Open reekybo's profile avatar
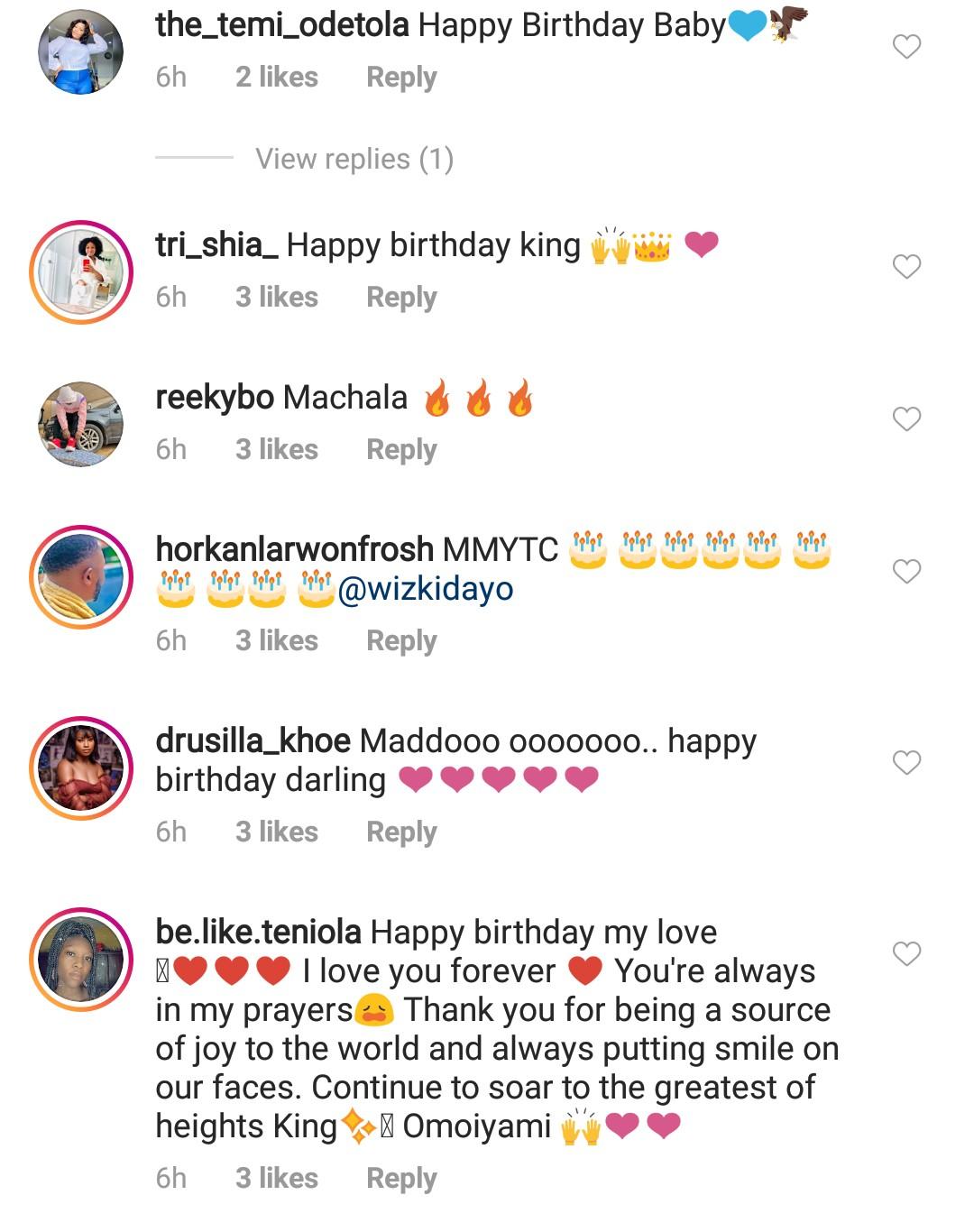Screen dimensions: 974x1232 pos(80,424)
